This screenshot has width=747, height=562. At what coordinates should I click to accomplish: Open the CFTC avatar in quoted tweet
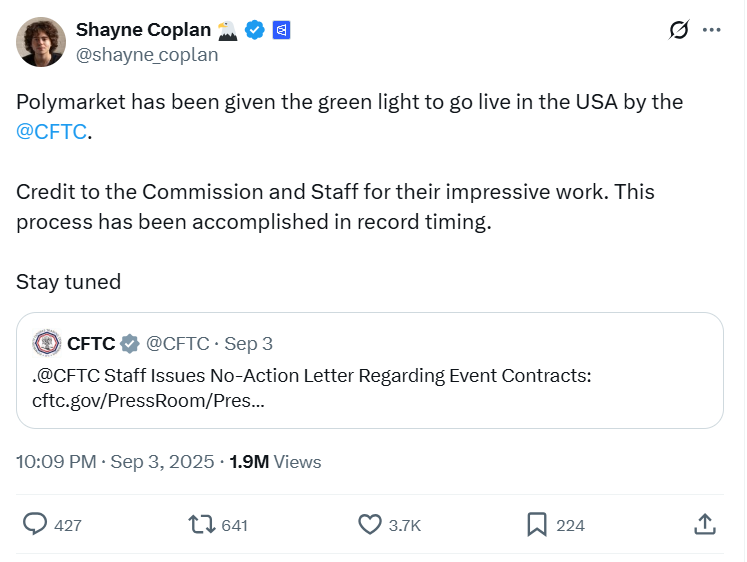pos(46,343)
